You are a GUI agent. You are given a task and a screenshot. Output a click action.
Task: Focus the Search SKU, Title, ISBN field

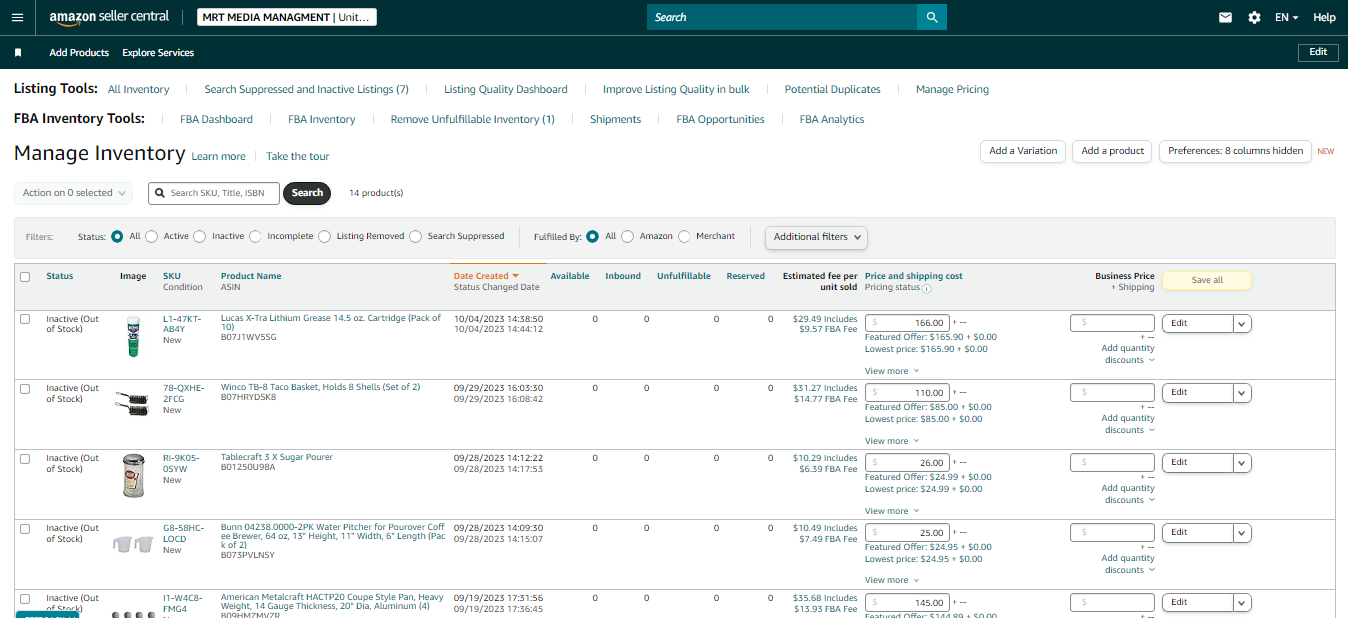pyautogui.click(x=214, y=193)
